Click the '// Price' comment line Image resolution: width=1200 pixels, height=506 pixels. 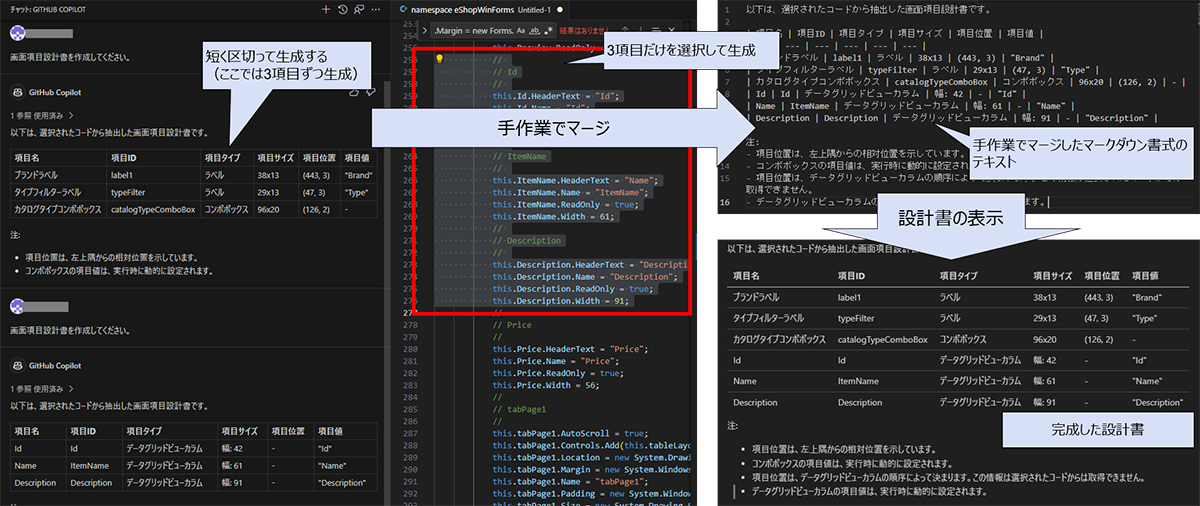point(511,325)
